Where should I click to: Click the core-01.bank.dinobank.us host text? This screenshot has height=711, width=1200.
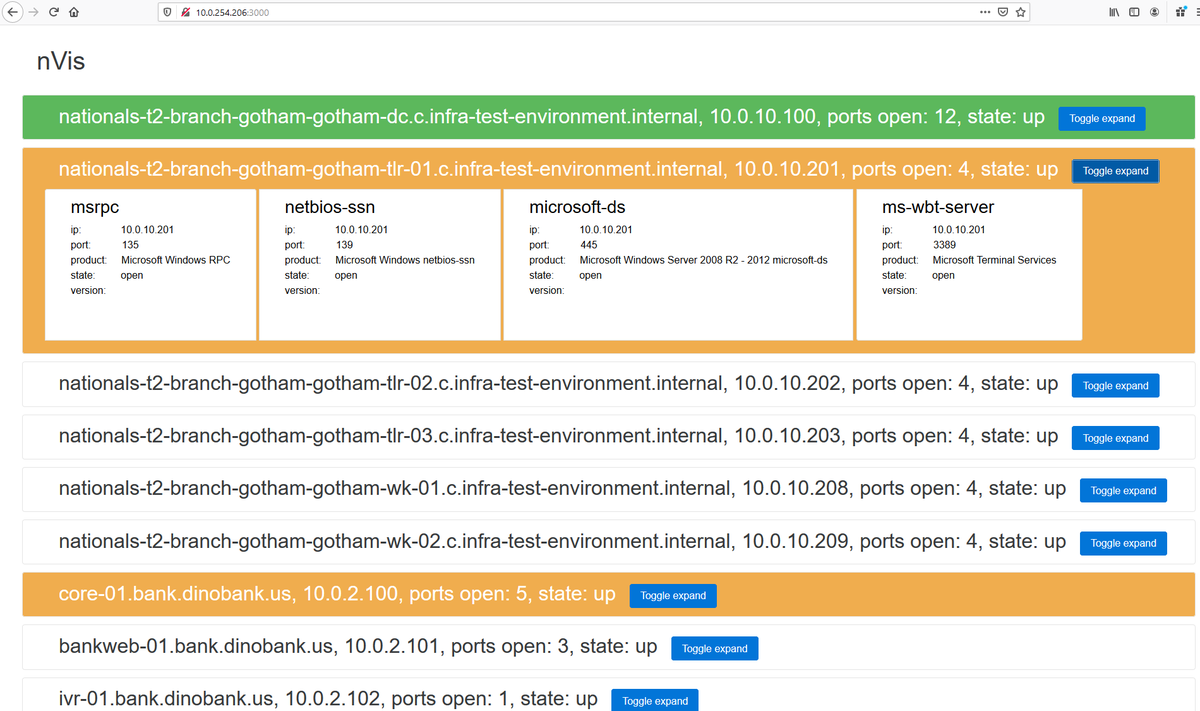coord(176,594)
